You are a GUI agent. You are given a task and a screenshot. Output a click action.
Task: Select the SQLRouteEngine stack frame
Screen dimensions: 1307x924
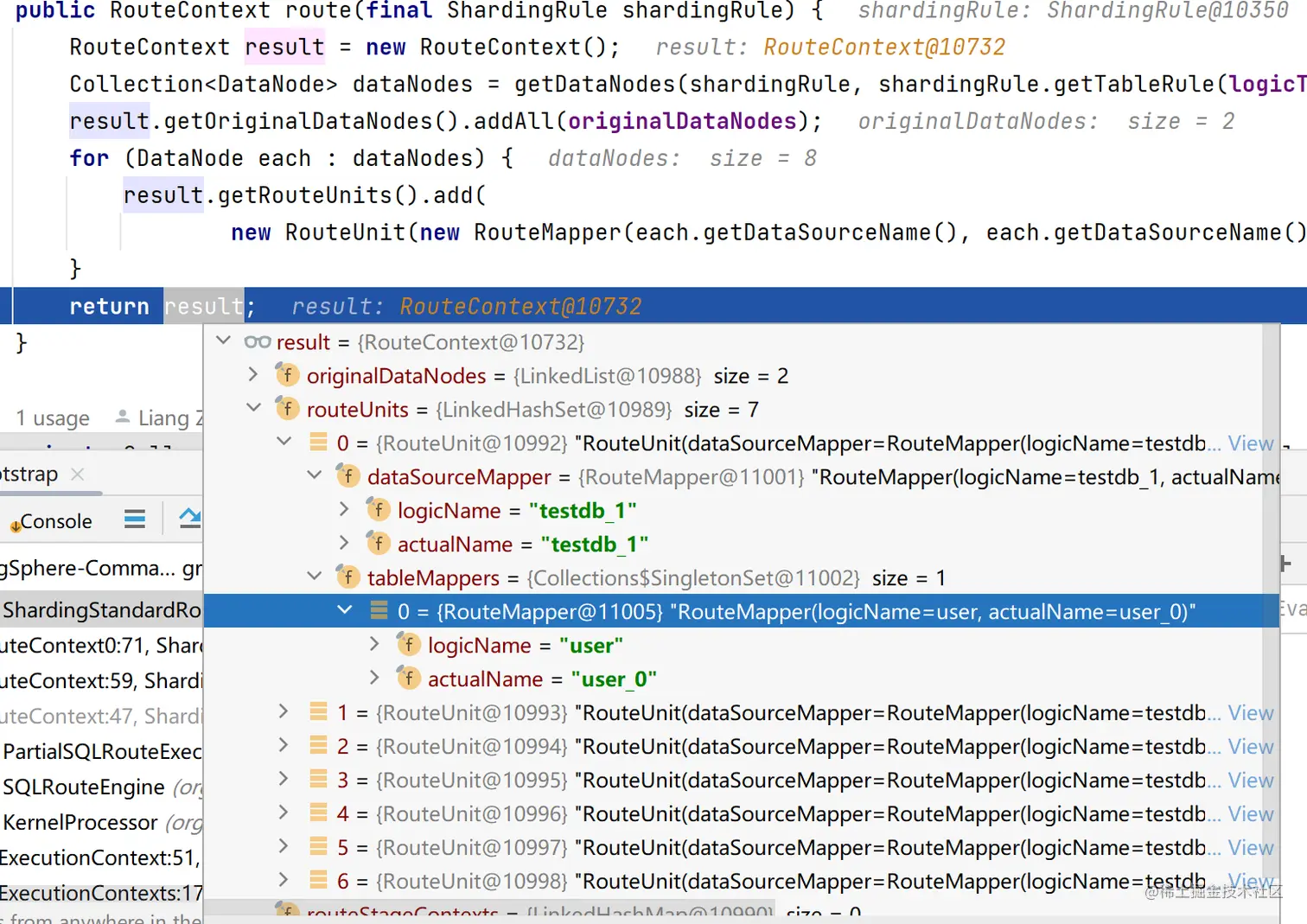(101, 787)
